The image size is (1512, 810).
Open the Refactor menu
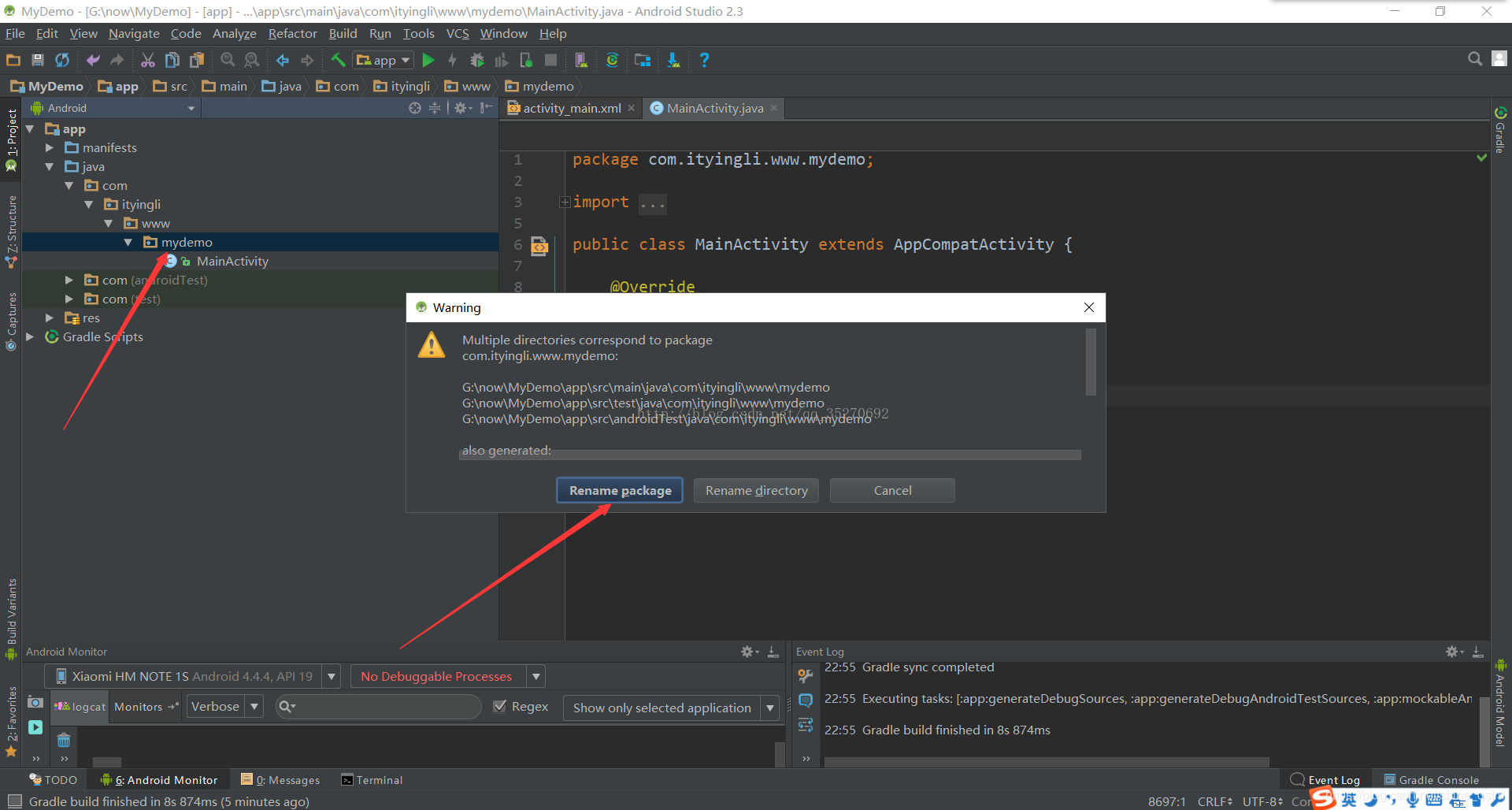click(x=292, y=33)
